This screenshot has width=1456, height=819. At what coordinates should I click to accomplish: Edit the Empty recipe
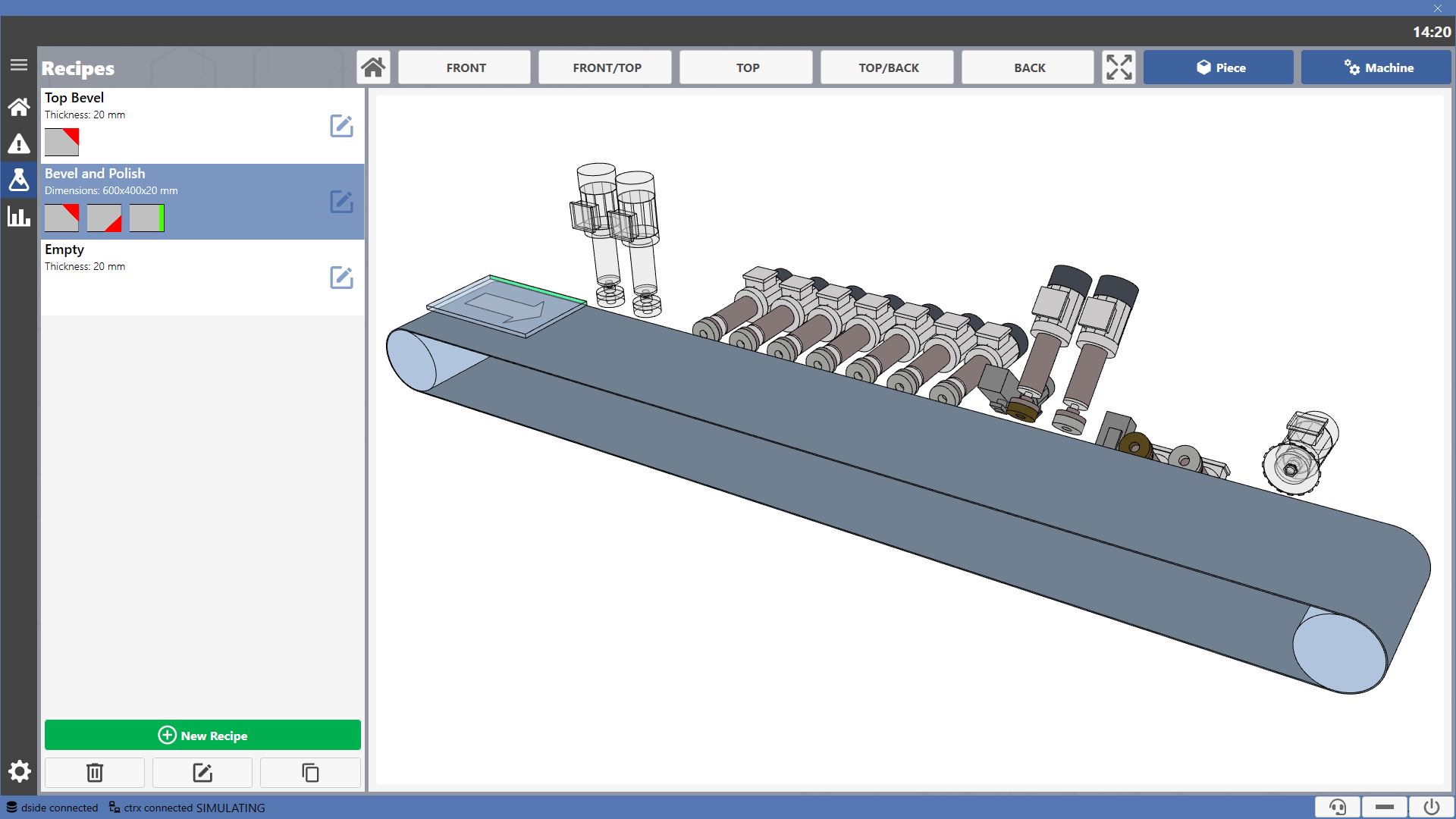point(341,278)
